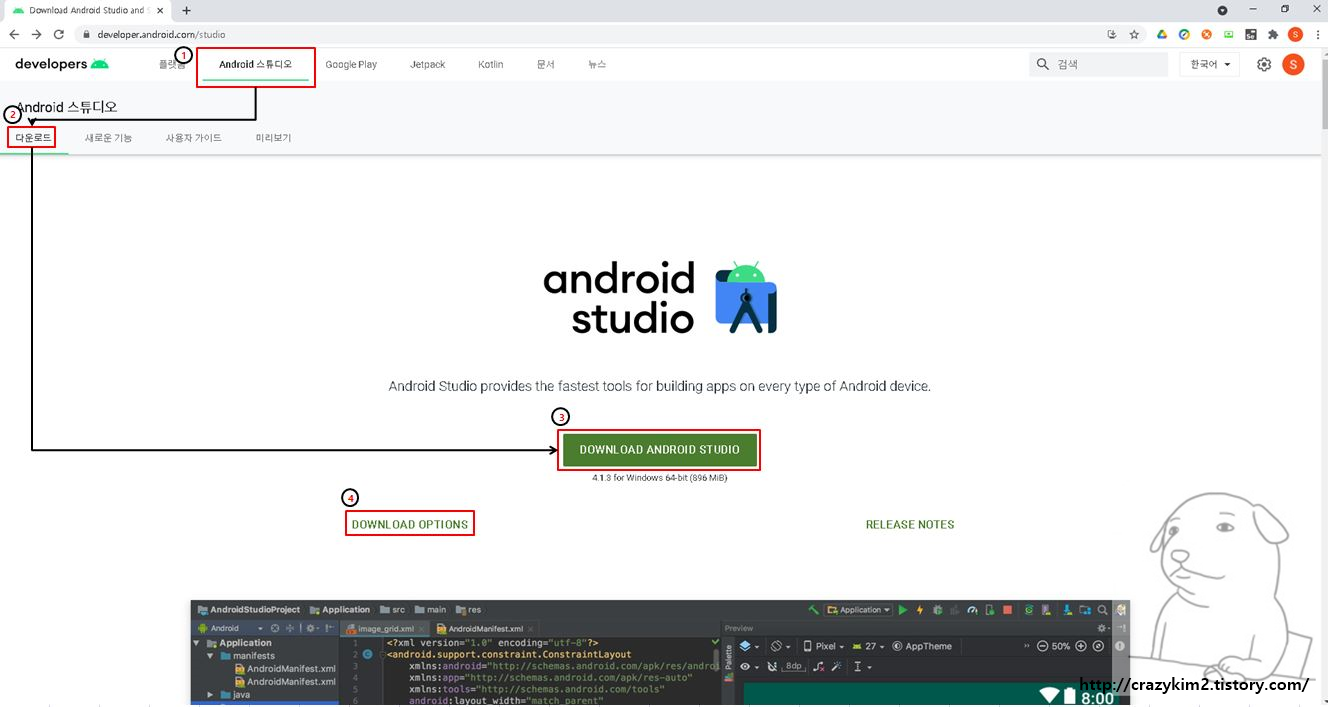1328x707 pixels.
Task: Click the install page icon in address bar
Action: [1112, 34]
